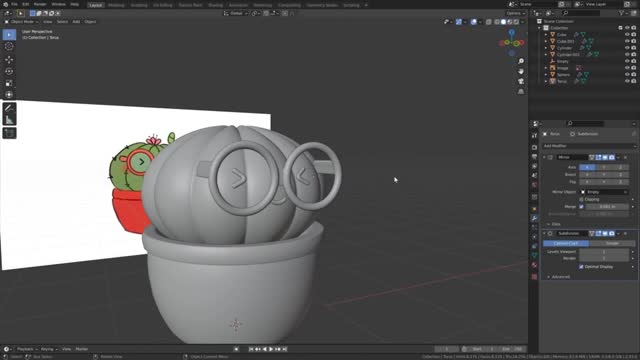Open the viewport Select menu
The height and width of the screenshot is (360, 640).
(x=62, y=22)
